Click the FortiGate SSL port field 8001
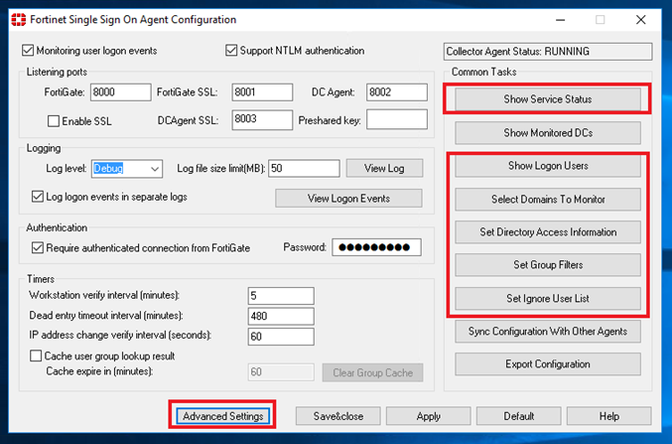Viewport: 672px width, 444px height. click(x=262, y=92)
